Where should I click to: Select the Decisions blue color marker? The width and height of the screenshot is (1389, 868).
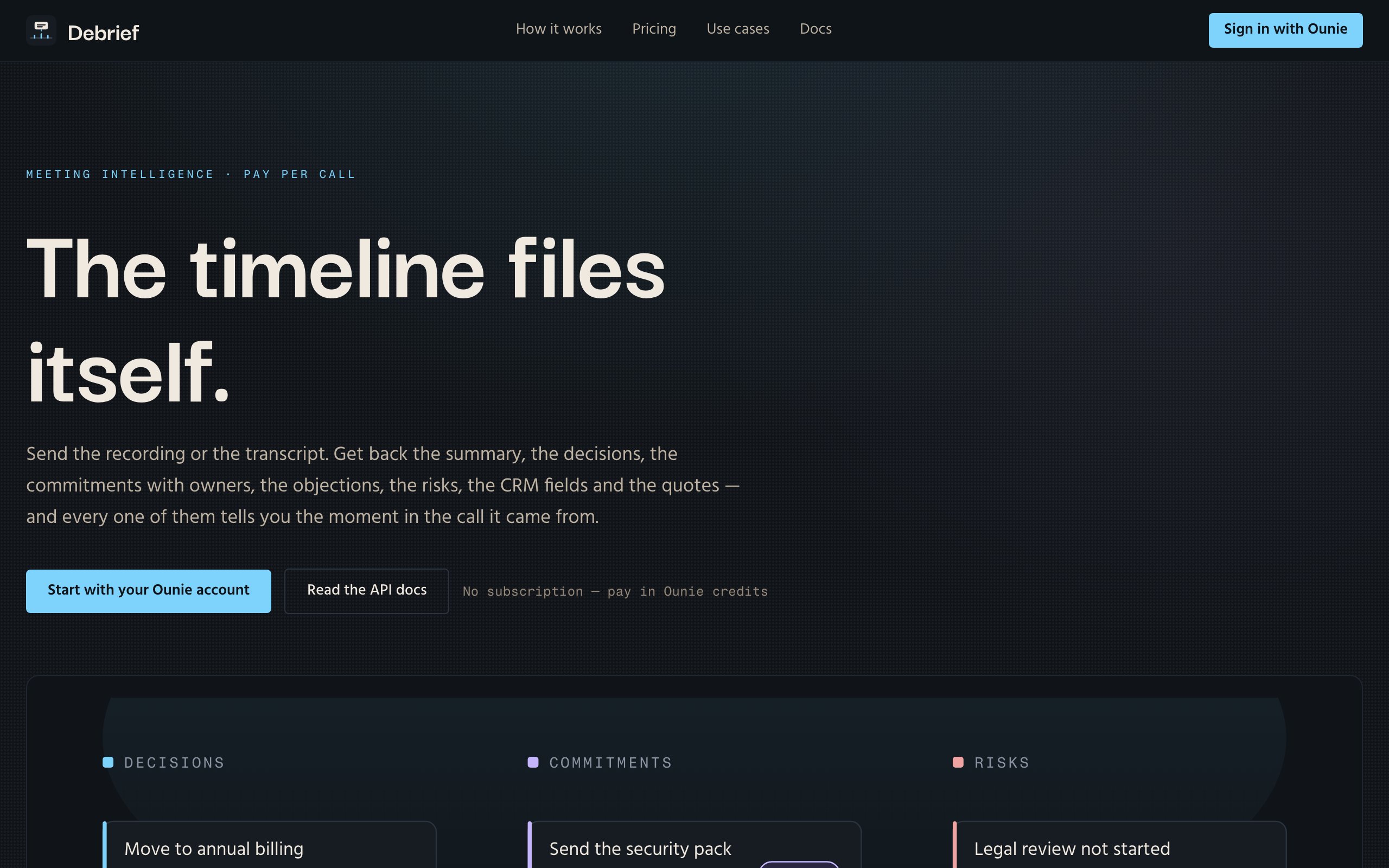(x=108, y=762)
